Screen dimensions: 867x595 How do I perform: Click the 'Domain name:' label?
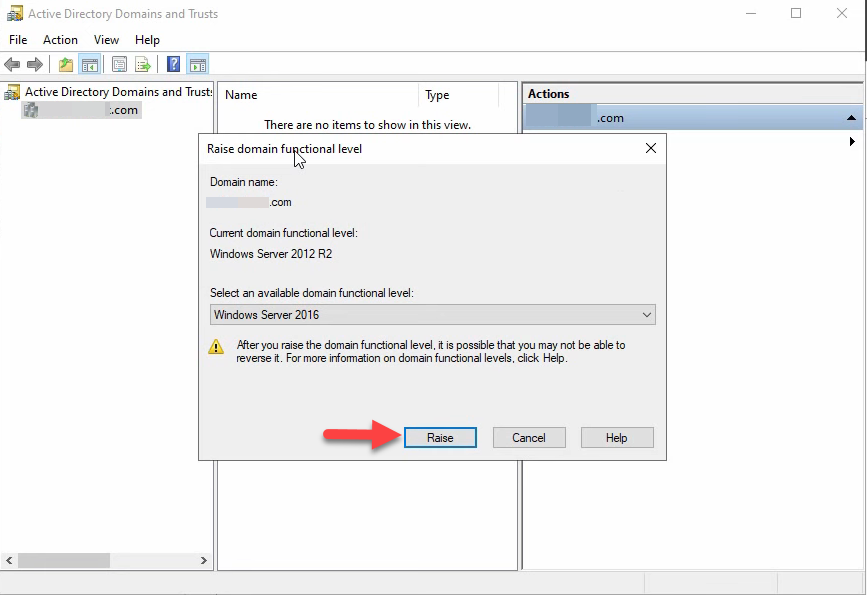point(243,182)
